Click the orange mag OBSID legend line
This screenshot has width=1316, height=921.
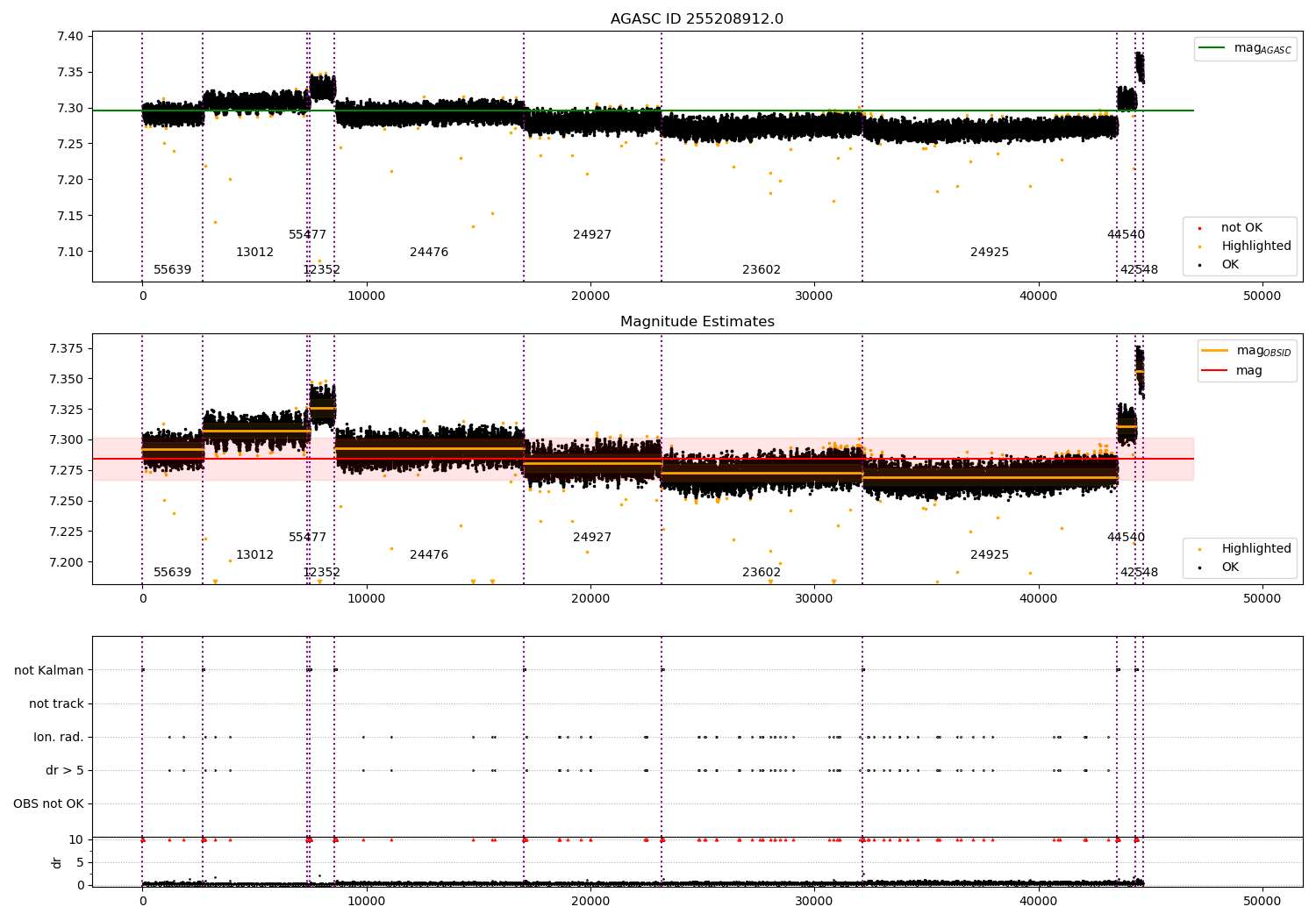[x=1215, y=351]
